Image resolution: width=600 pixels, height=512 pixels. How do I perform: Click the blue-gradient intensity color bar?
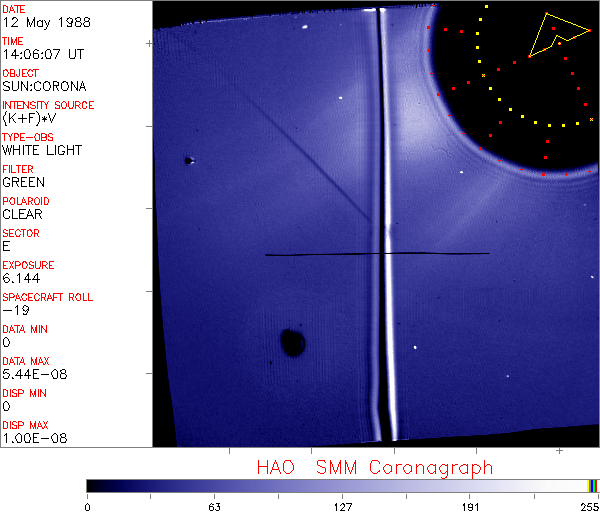(x=342, y=486)
